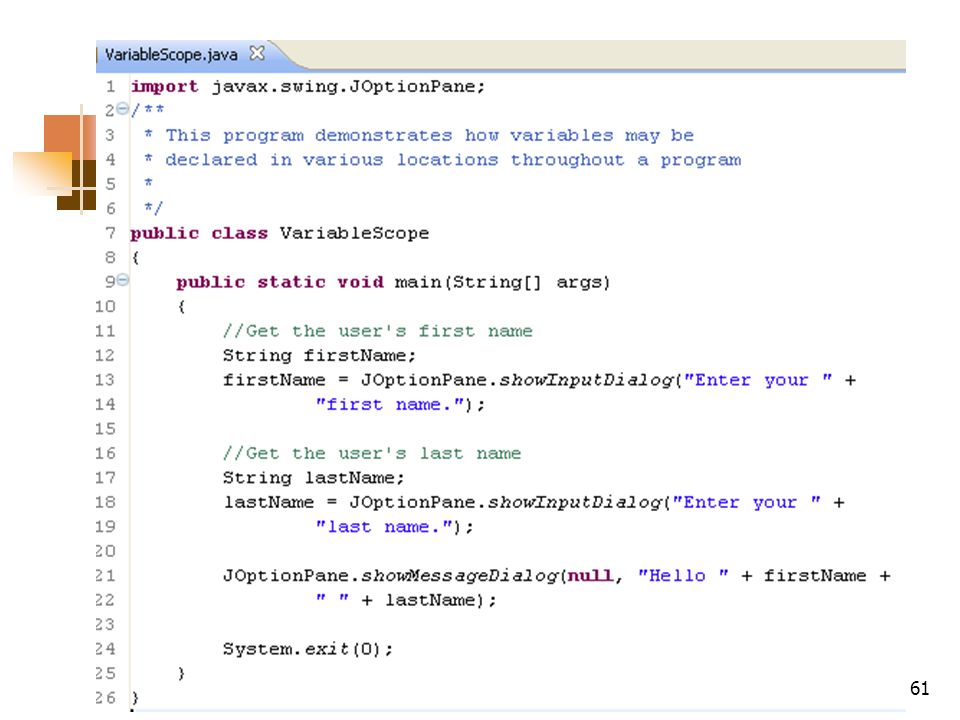Click the 'import' keyword on line 1

click(165, 87)
